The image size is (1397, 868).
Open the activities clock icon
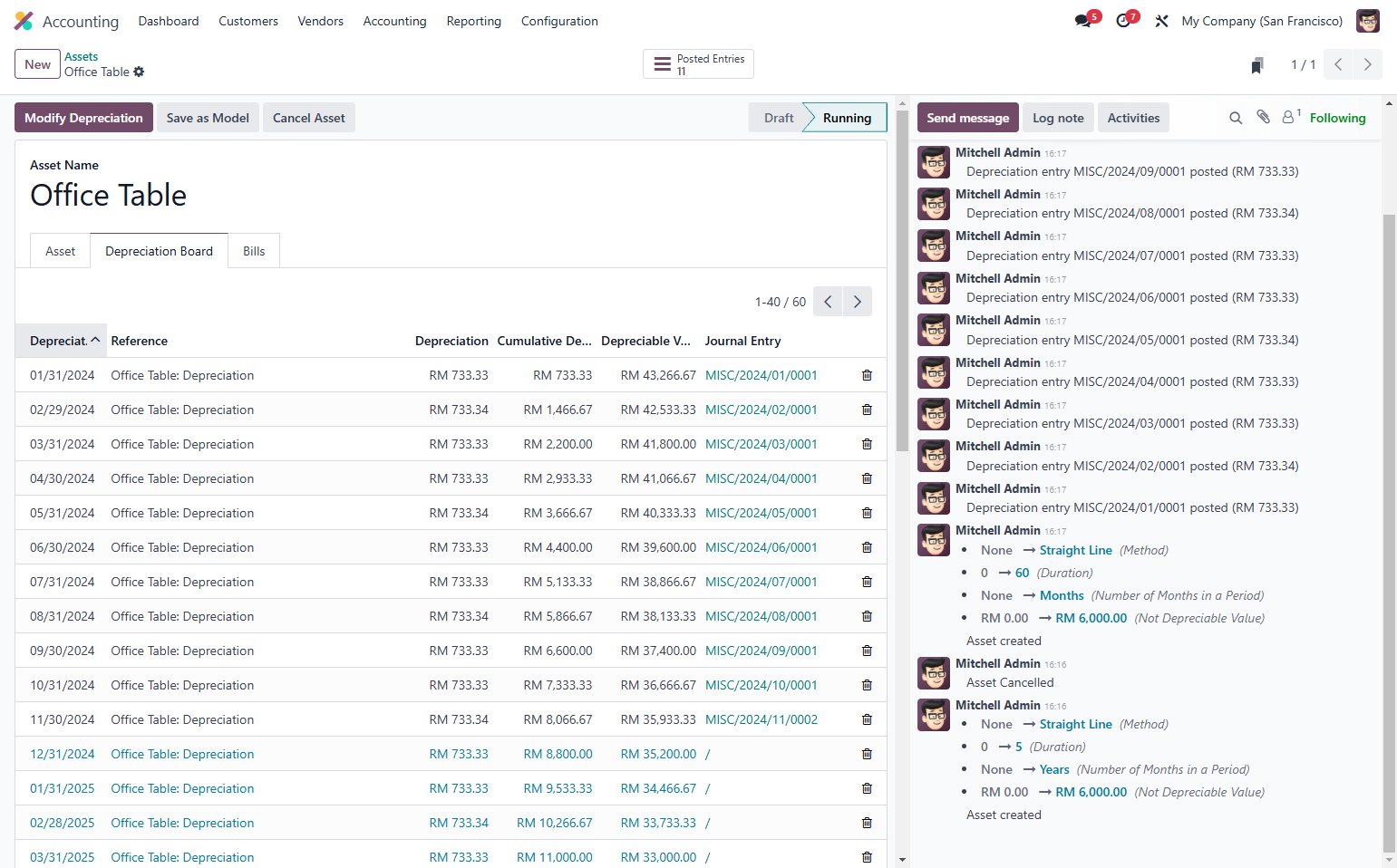(1123, 21)
